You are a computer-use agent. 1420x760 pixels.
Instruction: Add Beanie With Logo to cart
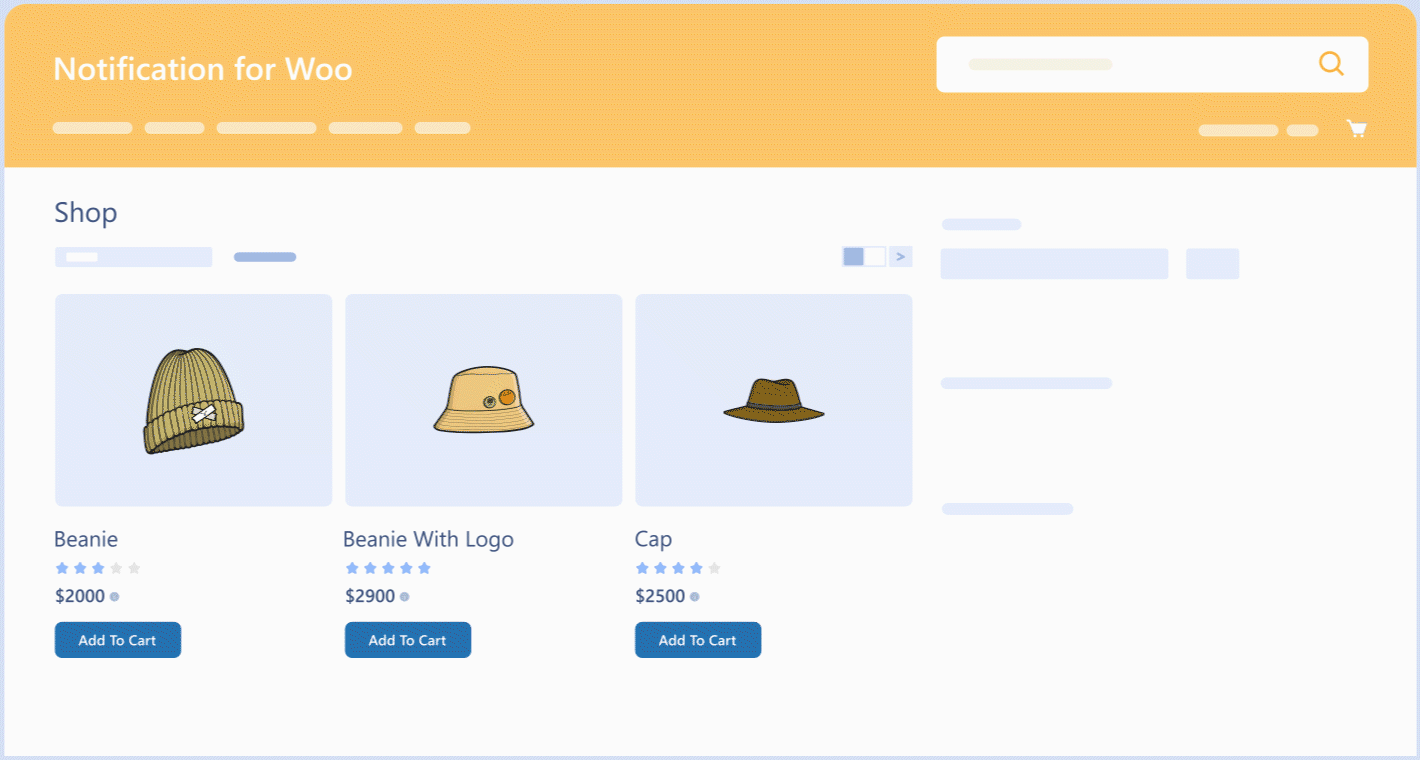pos(408,640)
